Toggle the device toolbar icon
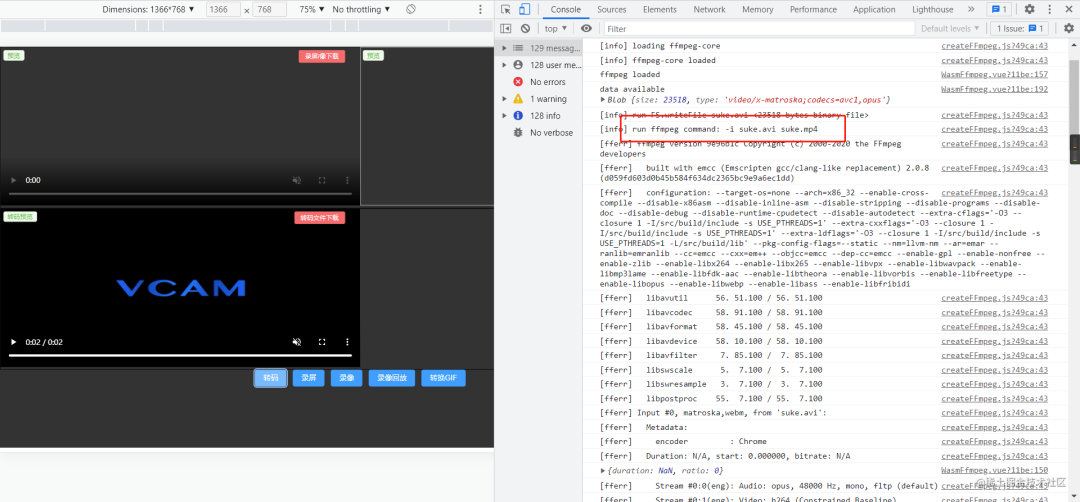The width and height of the screenshot is (1080, 502). (524, 10)
